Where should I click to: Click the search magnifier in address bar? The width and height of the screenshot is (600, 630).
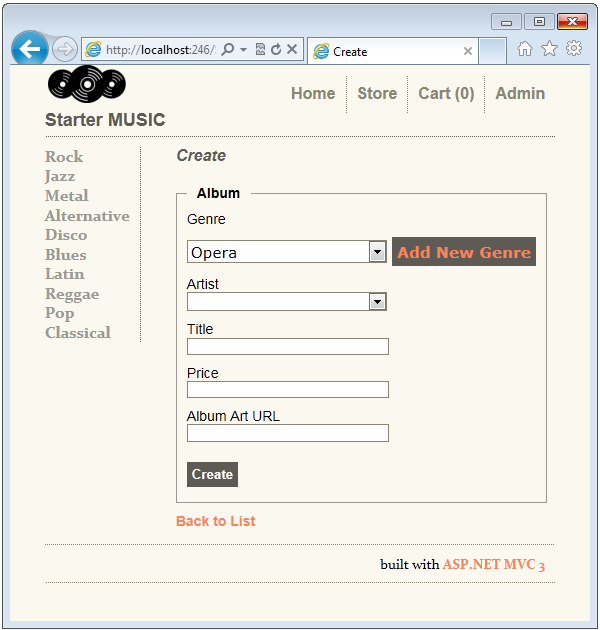[x=228, y=49]
